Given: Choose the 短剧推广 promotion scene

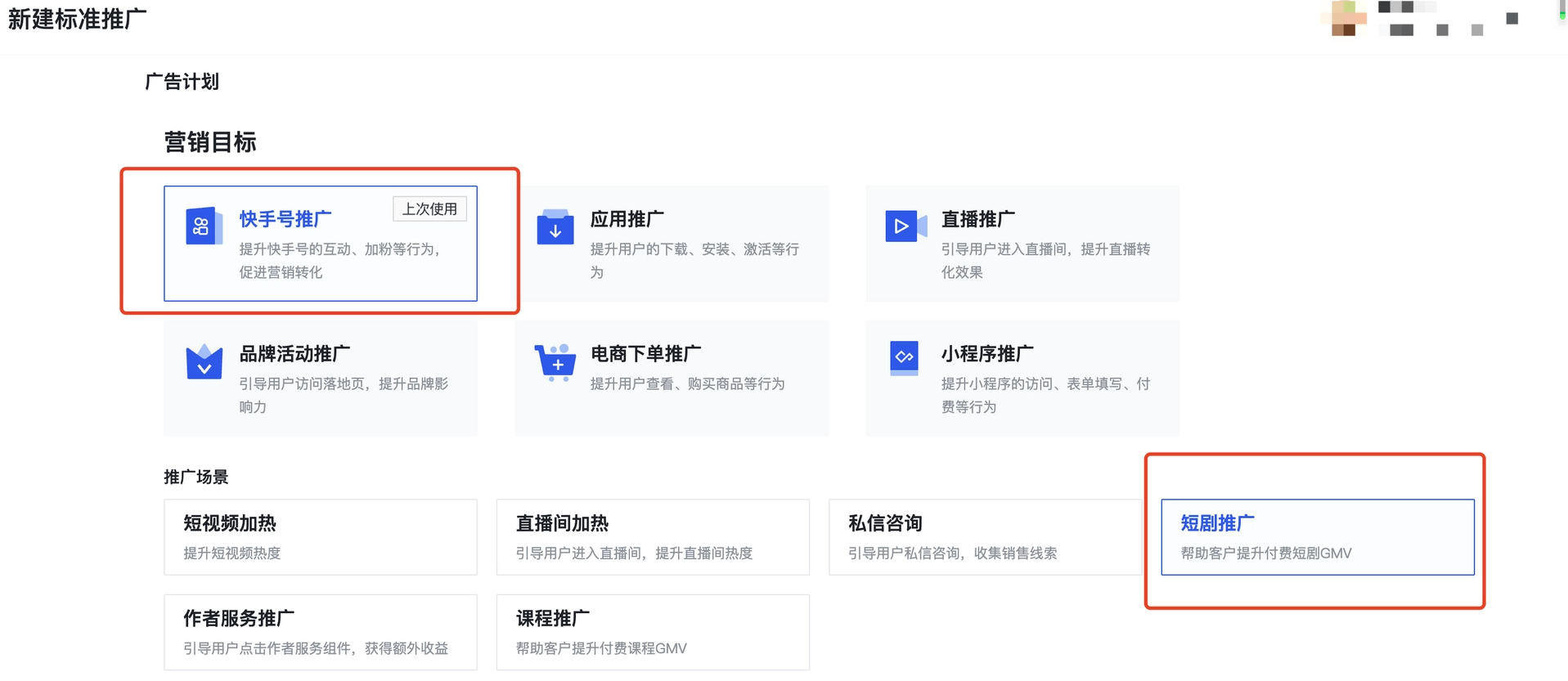Looking at the screenshot, I should [x=1318, y=537].
